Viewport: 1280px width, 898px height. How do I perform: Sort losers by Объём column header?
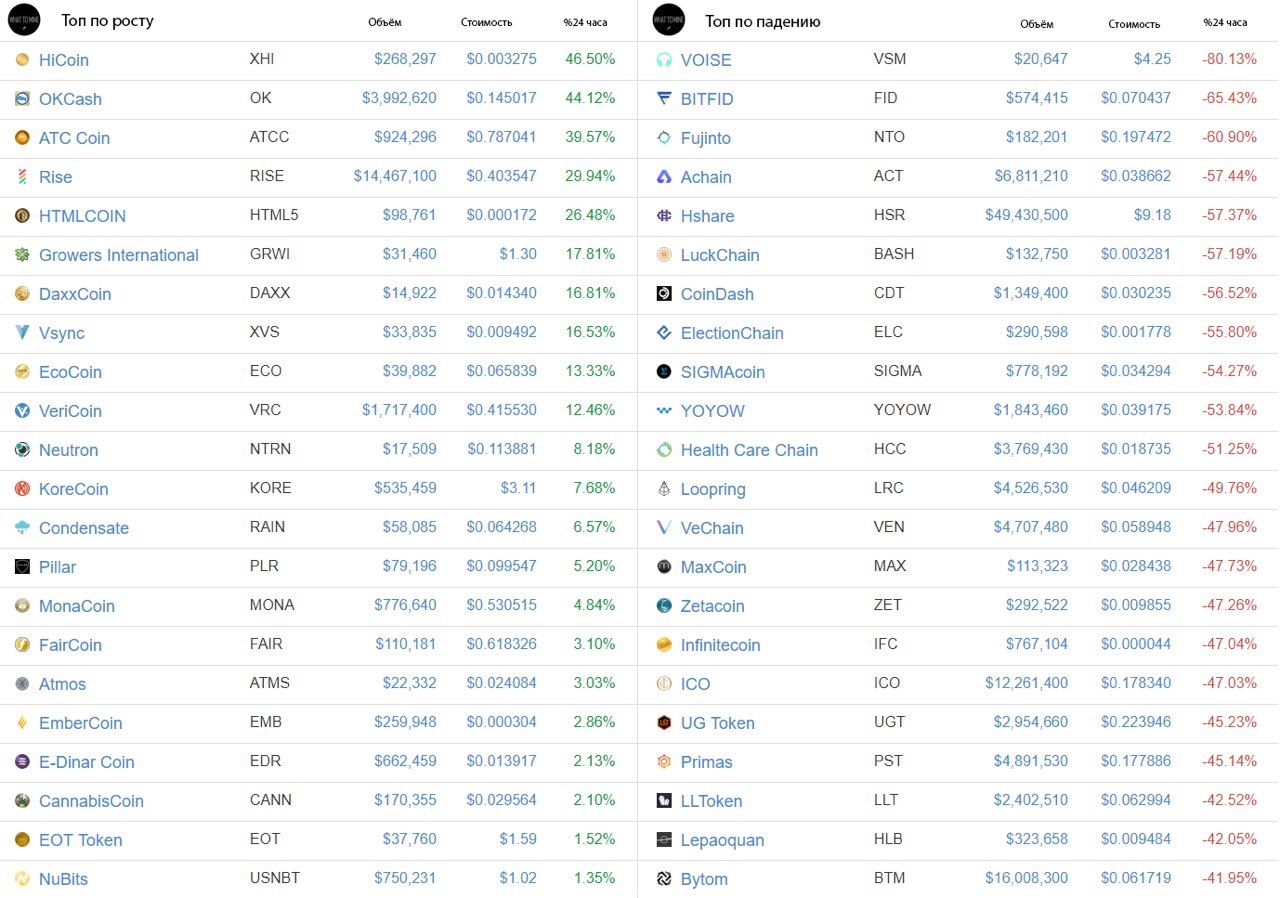point(1037,24)
